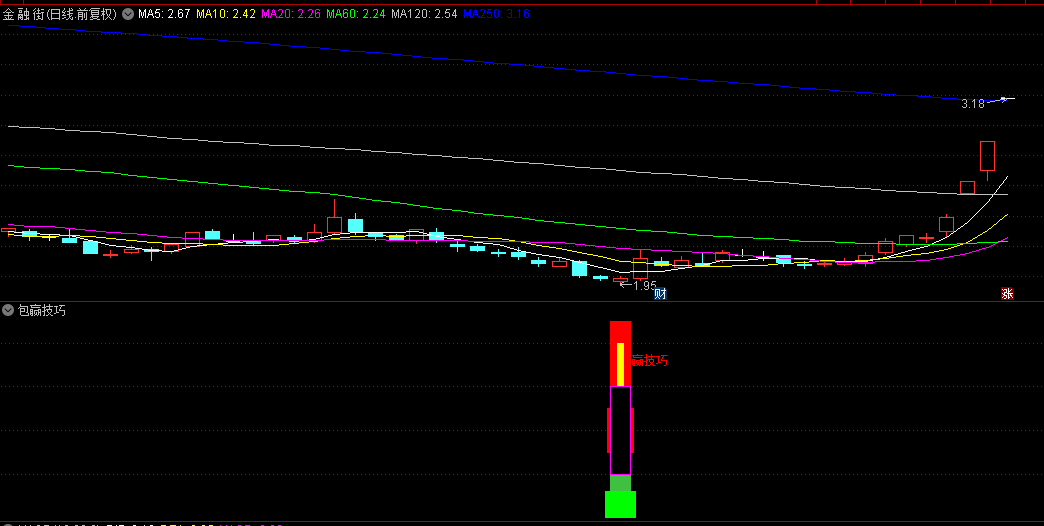Click the red 涨 marker icon

pyautogui.click(x=1007, y=294)
